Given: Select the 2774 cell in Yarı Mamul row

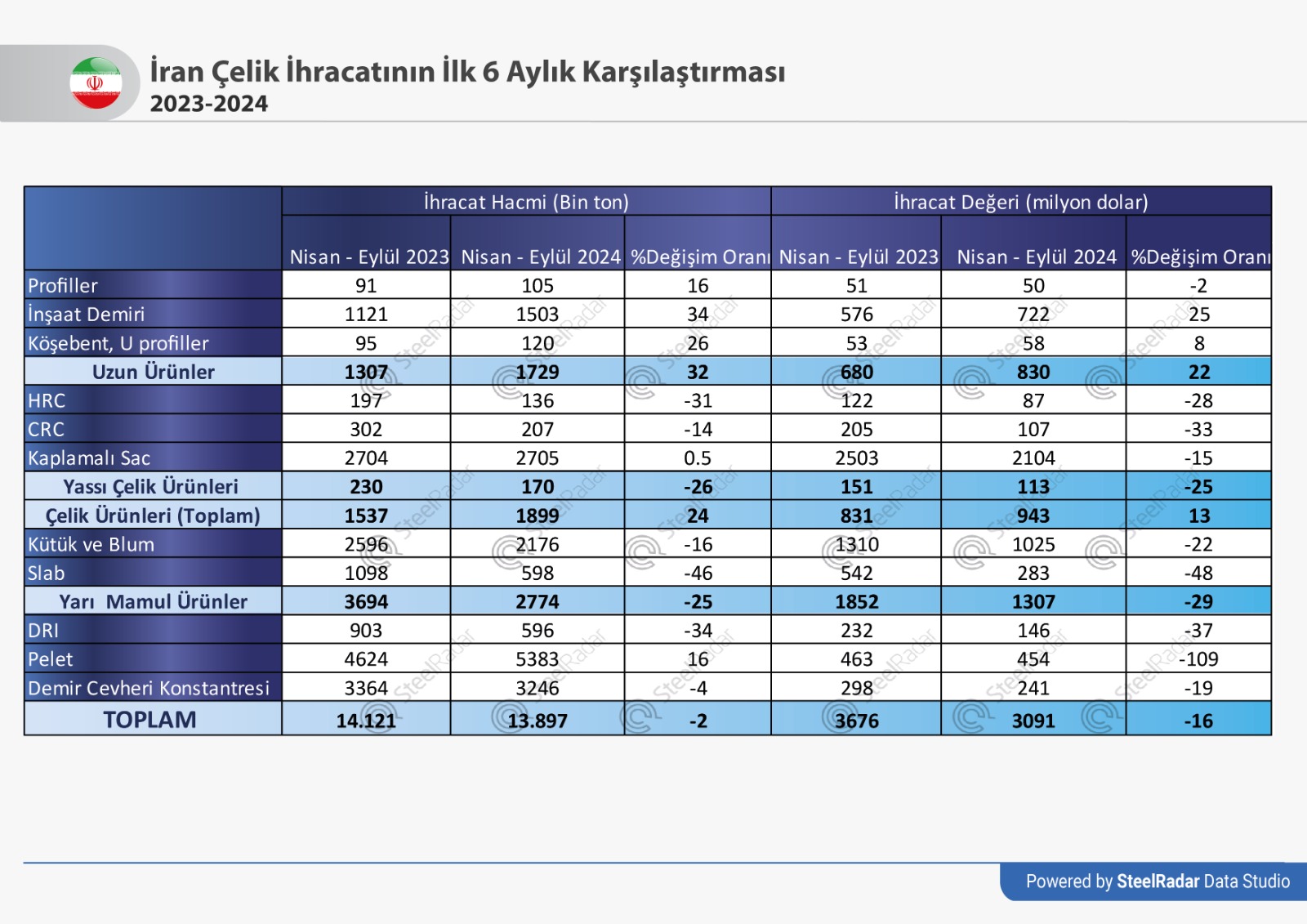Looking at the screenshot, I should coord(538,601).
